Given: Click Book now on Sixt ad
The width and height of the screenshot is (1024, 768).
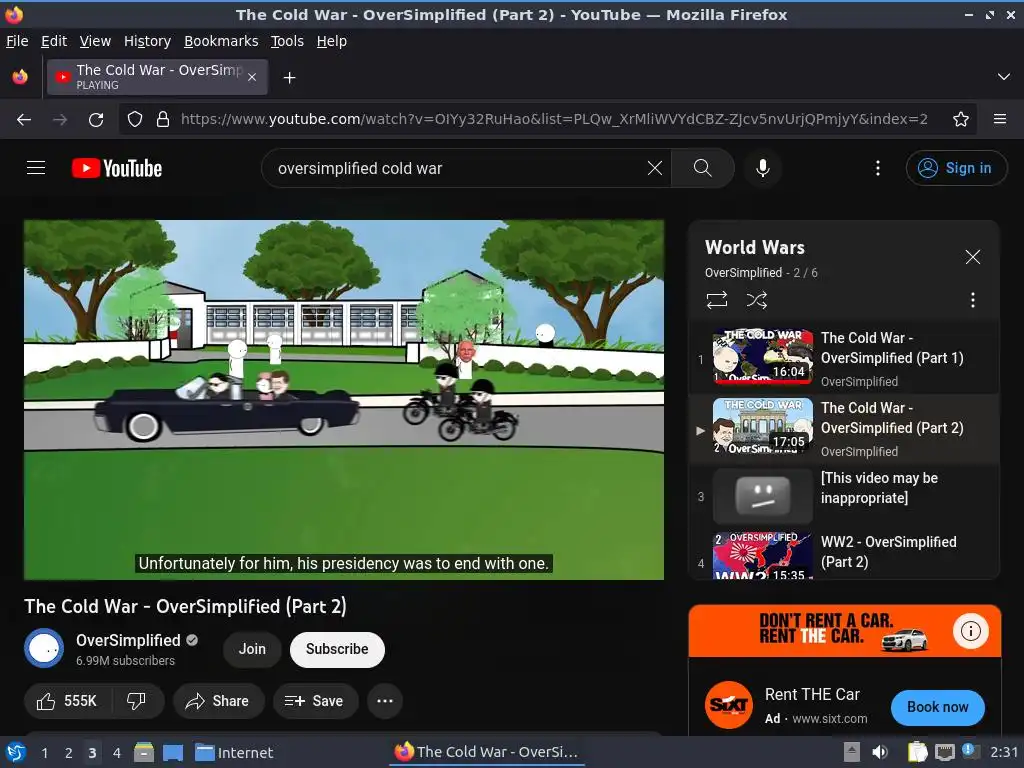Looking at the screenshot, I should tap(937, 707).
